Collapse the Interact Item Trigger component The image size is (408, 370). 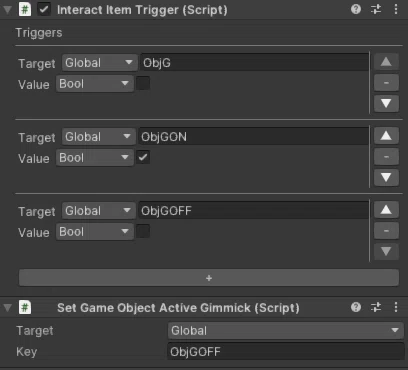(x=7, y=10)
